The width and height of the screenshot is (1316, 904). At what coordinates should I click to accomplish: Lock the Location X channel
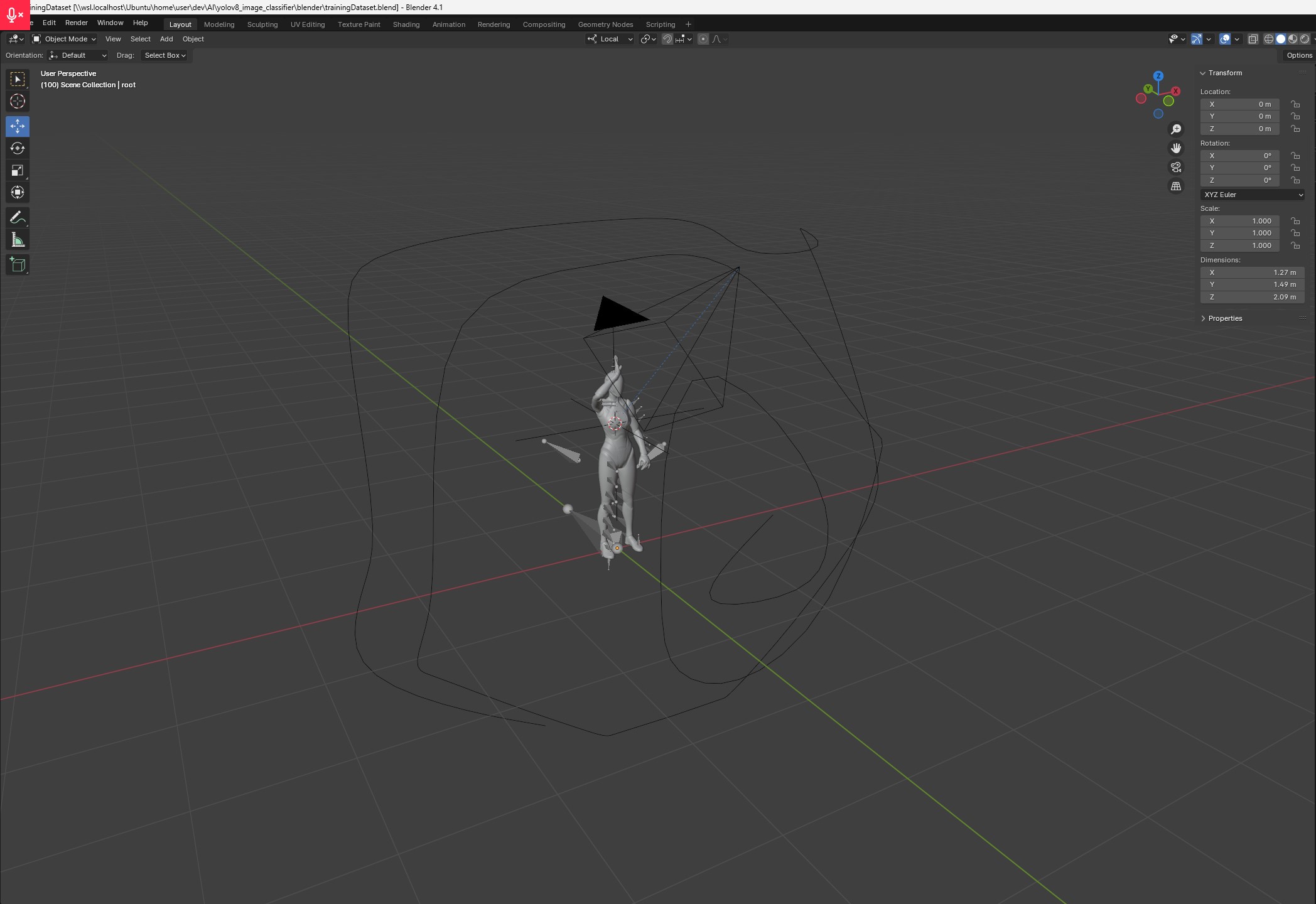pos(1295,104)
